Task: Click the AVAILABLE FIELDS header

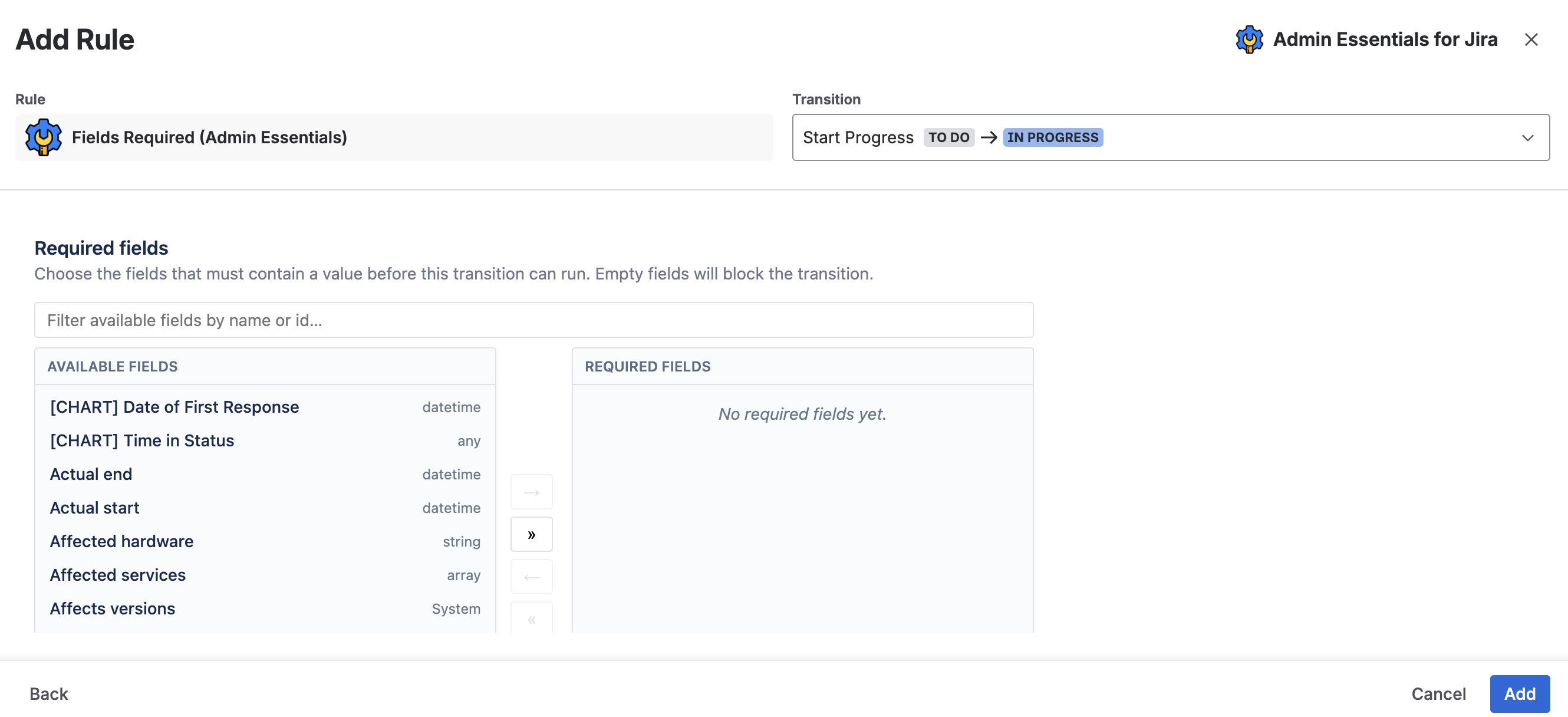Action: 113,366
